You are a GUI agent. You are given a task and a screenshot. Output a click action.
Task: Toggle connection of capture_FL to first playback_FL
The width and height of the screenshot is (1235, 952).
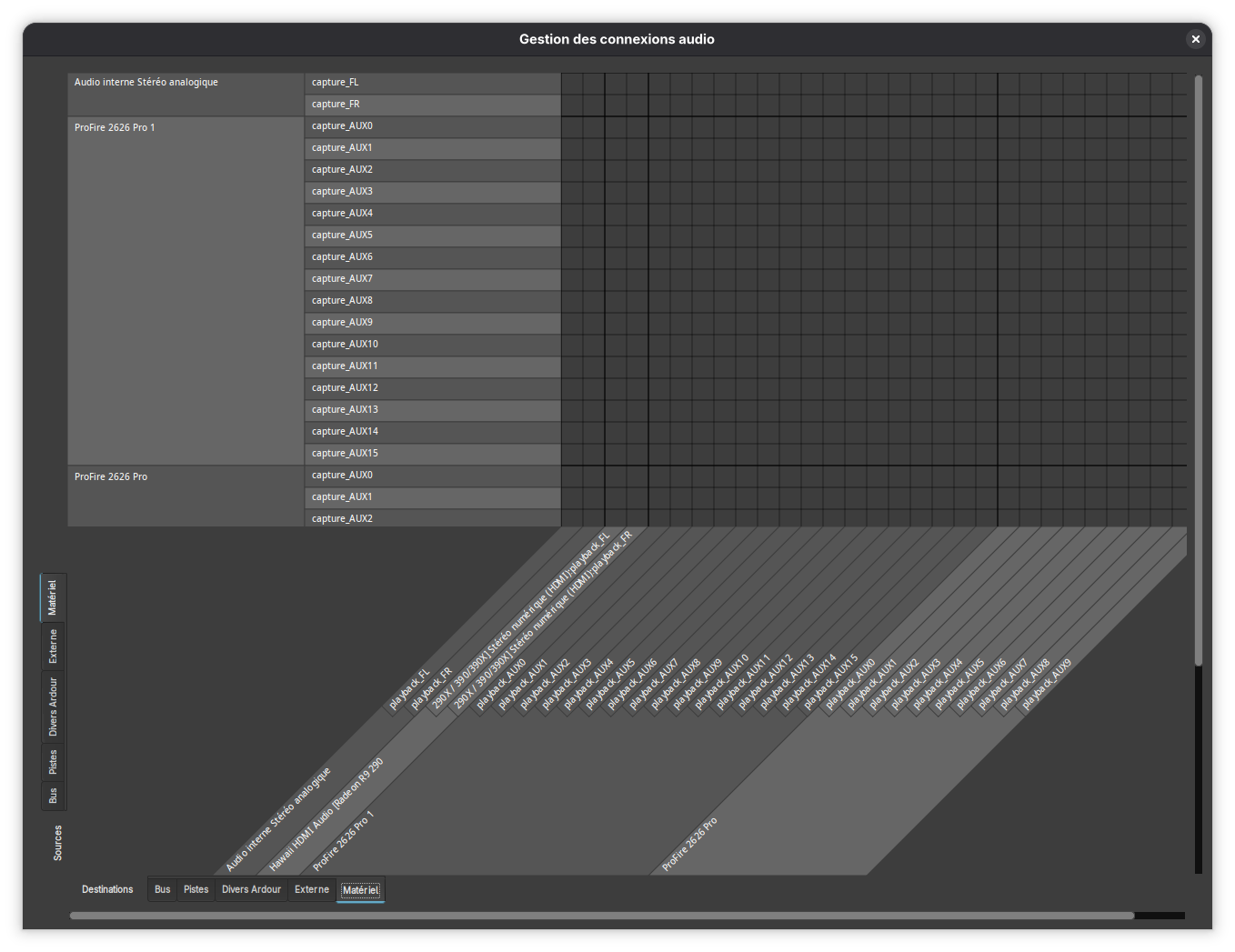[572, 83]
